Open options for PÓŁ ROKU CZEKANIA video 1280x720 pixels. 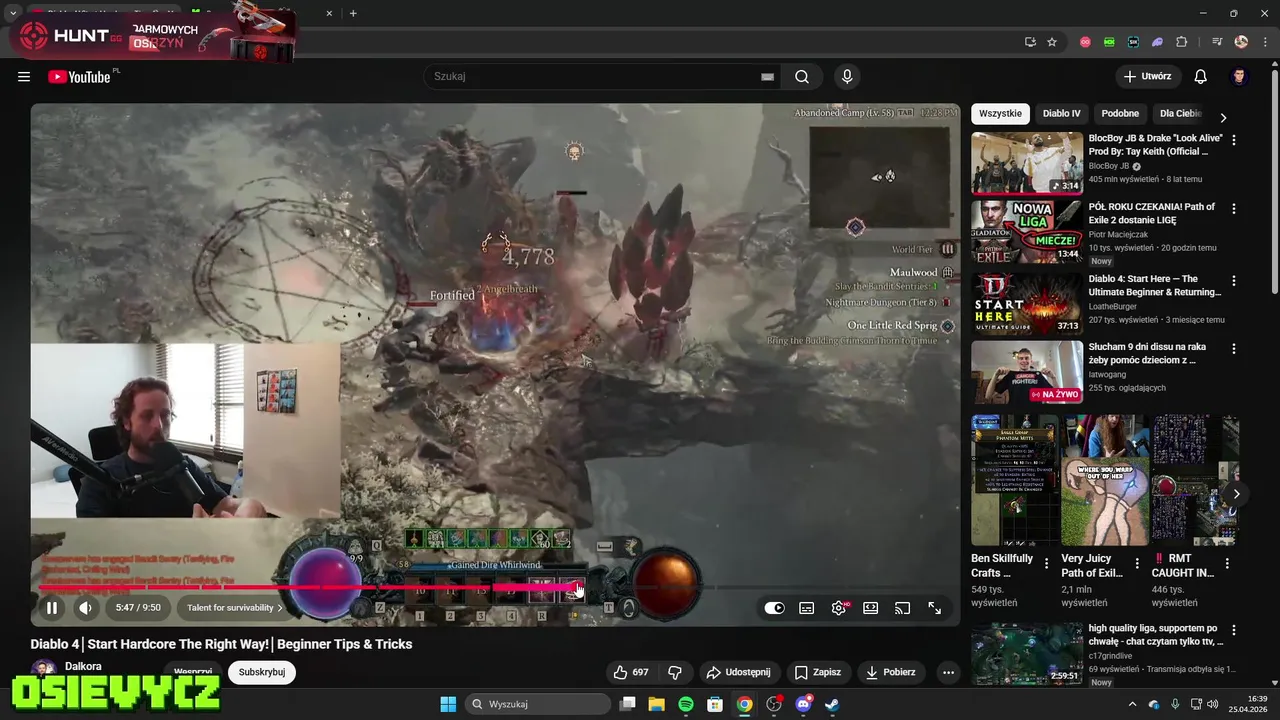click(1233, 210)
